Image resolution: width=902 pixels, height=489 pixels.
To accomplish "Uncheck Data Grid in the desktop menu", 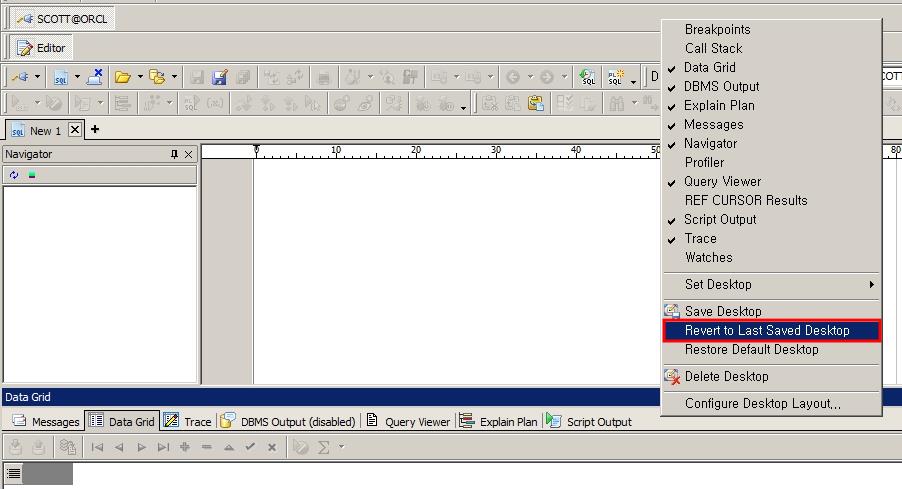I will point(709,67).
